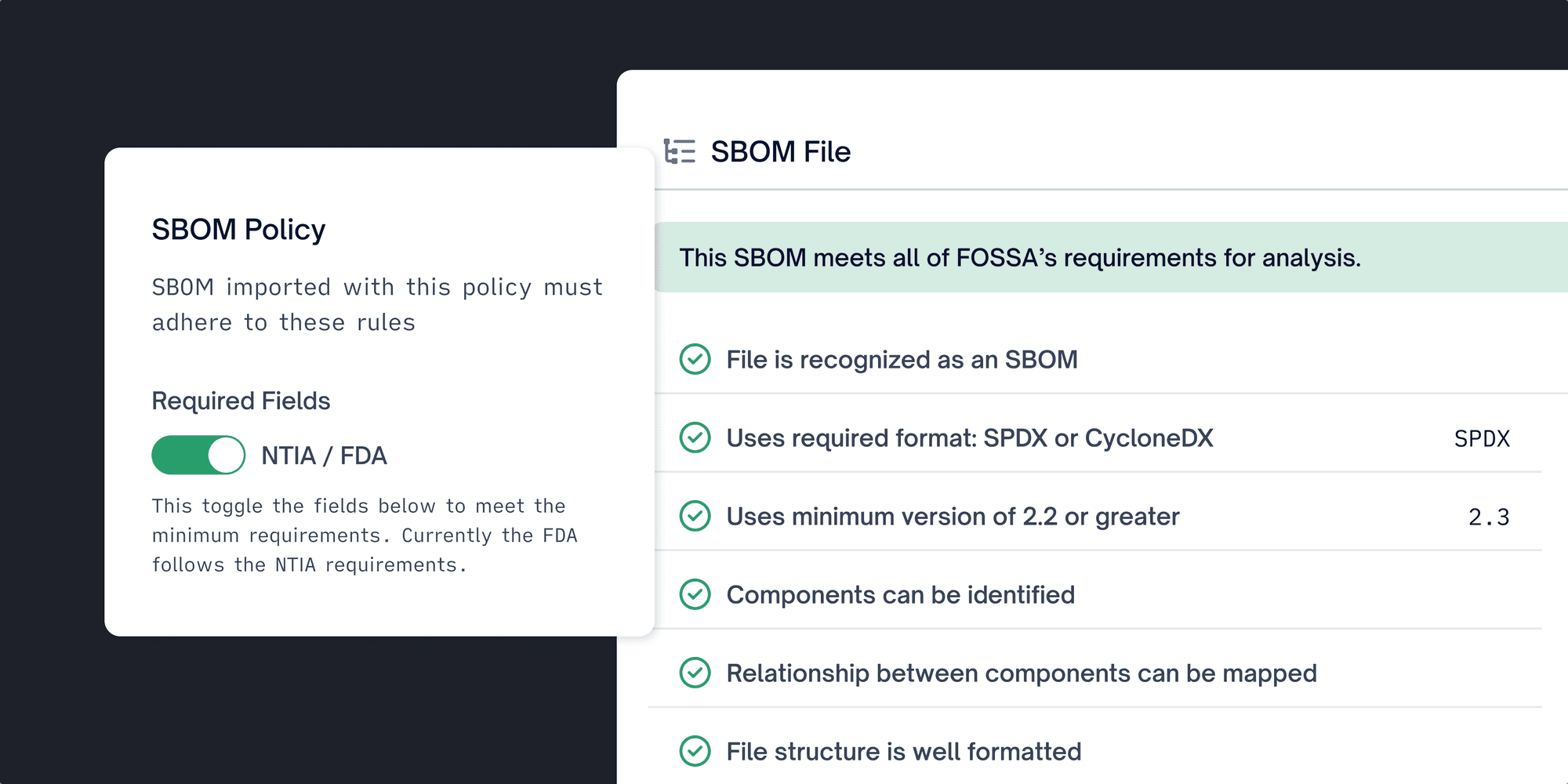
Task: Click the checkmark beside 'File structure is well formatted'
Action: [694, 751]
